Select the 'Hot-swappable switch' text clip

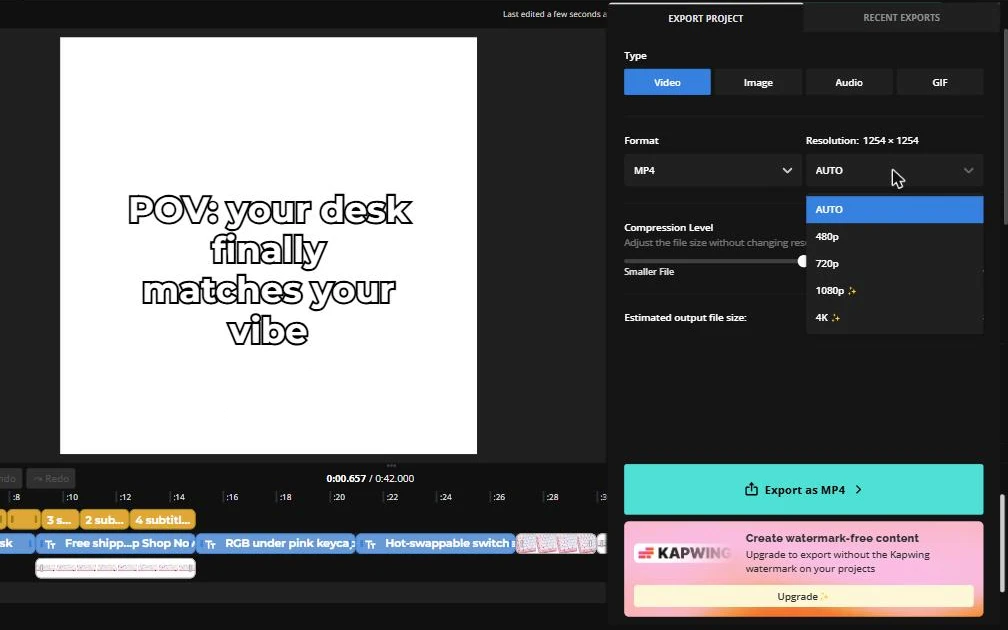[436, 543]
